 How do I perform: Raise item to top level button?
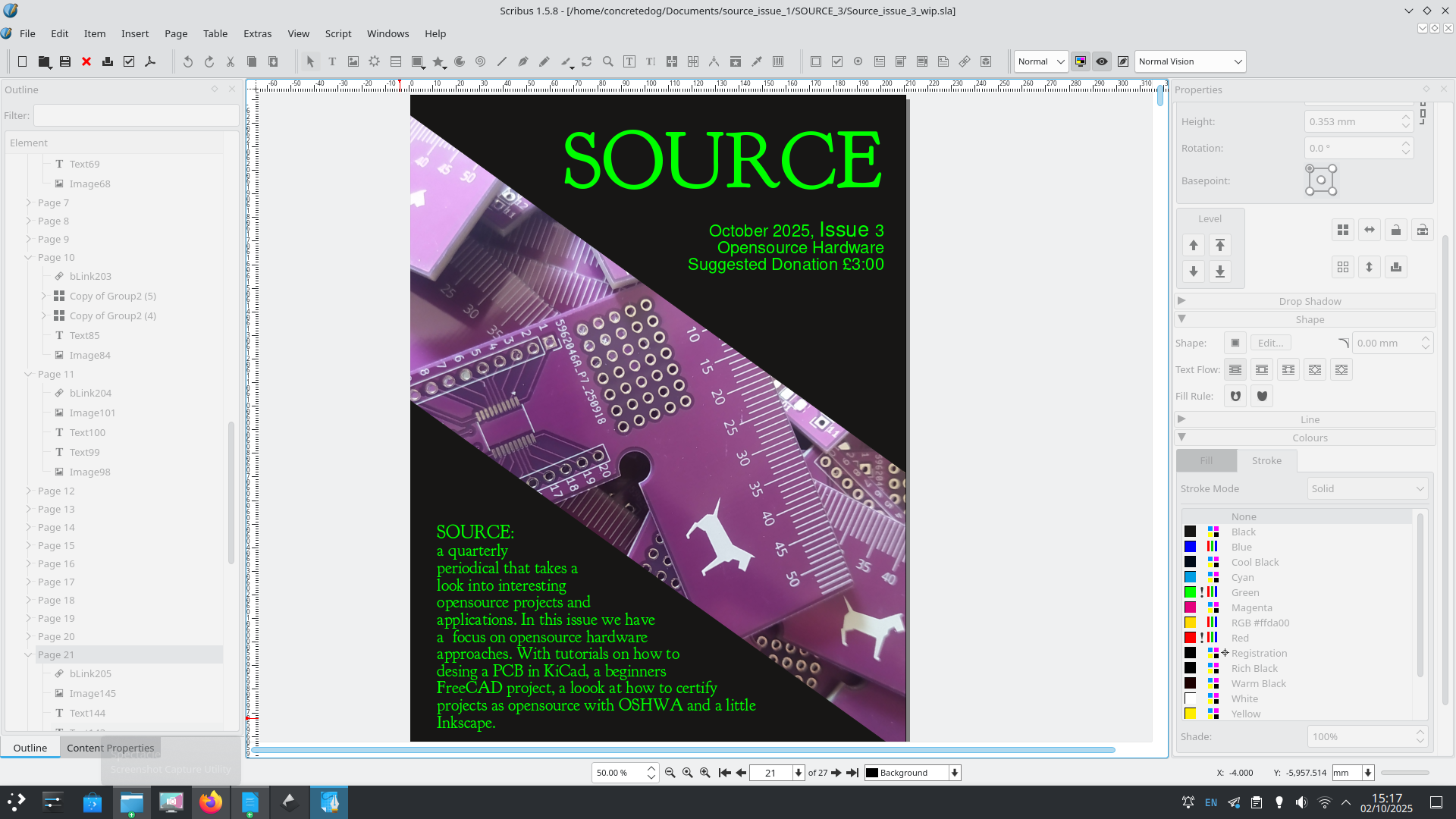tap(1220, 245)
